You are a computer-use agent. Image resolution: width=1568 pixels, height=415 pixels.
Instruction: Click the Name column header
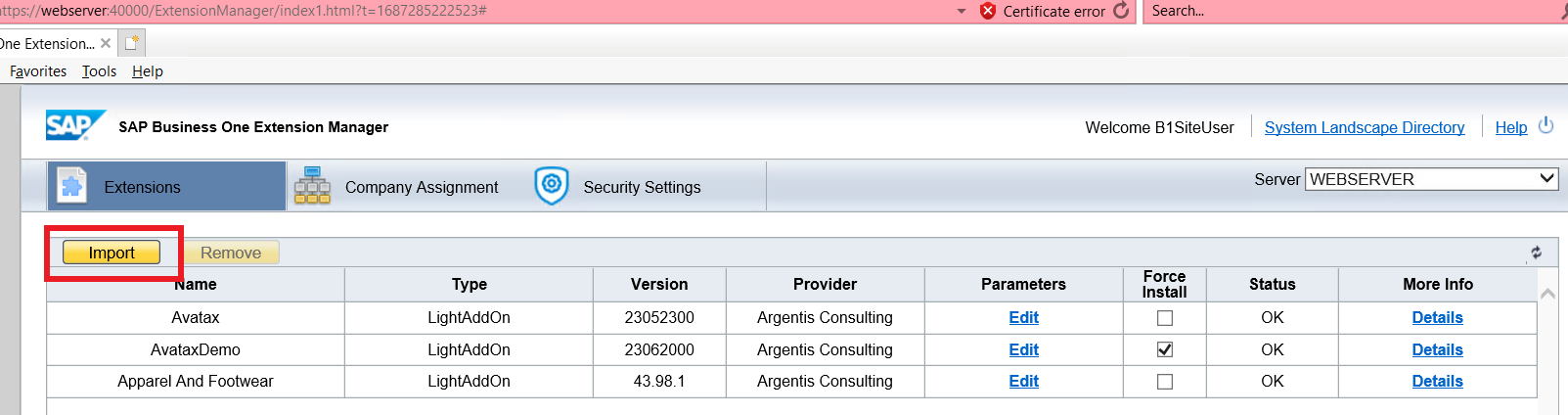[196, 284]
